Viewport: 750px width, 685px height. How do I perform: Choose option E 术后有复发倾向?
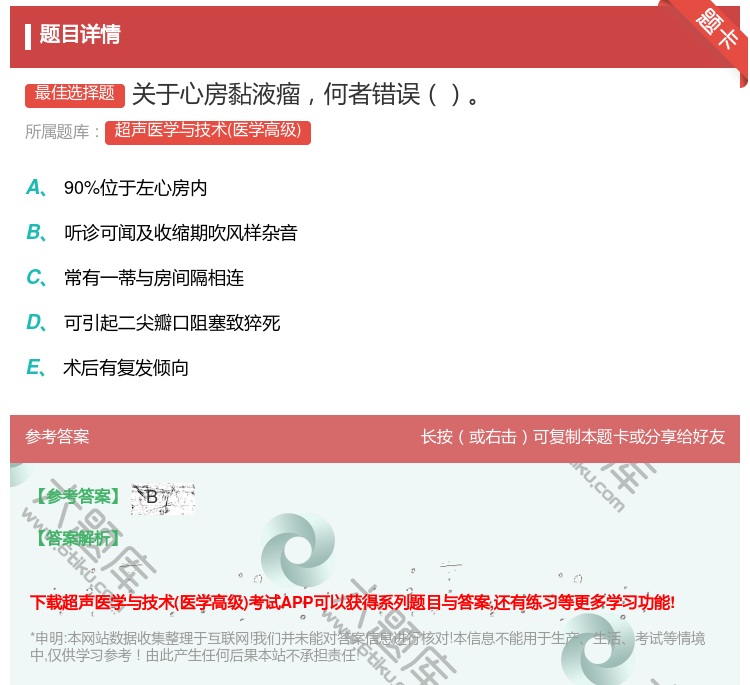[x=107, y=368]
